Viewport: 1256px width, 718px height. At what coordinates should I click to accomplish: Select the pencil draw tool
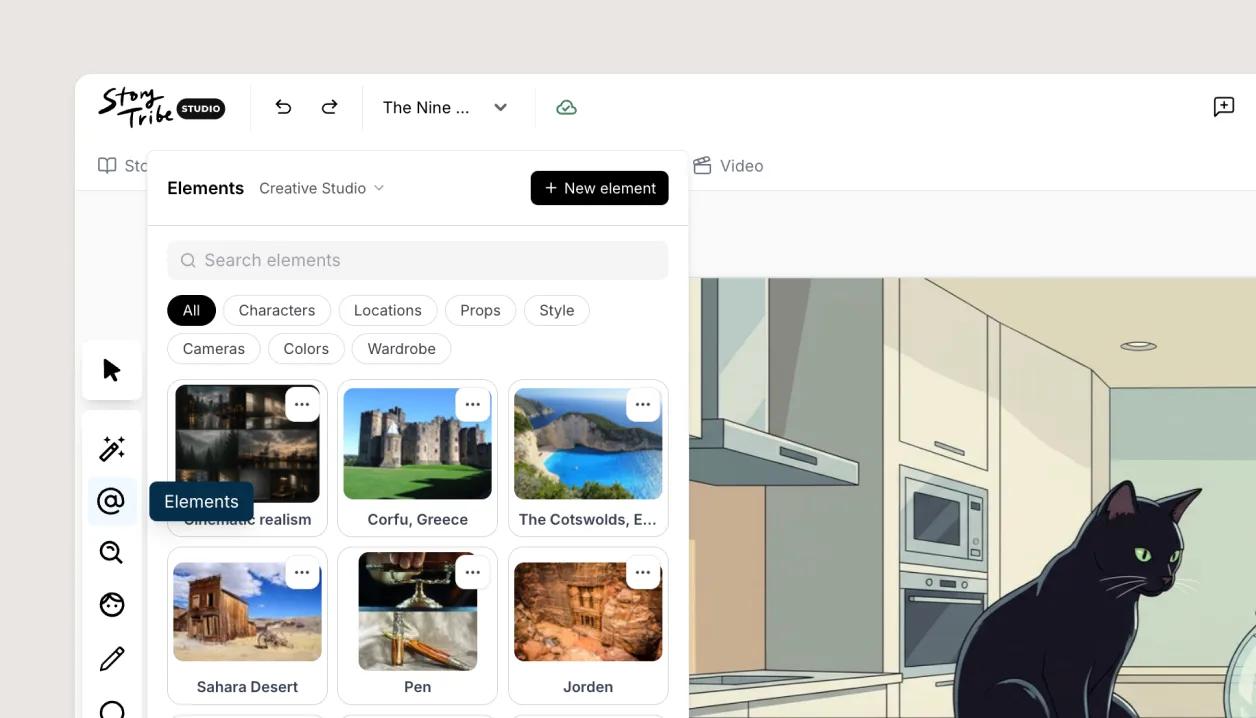click(x=112, y=658)
